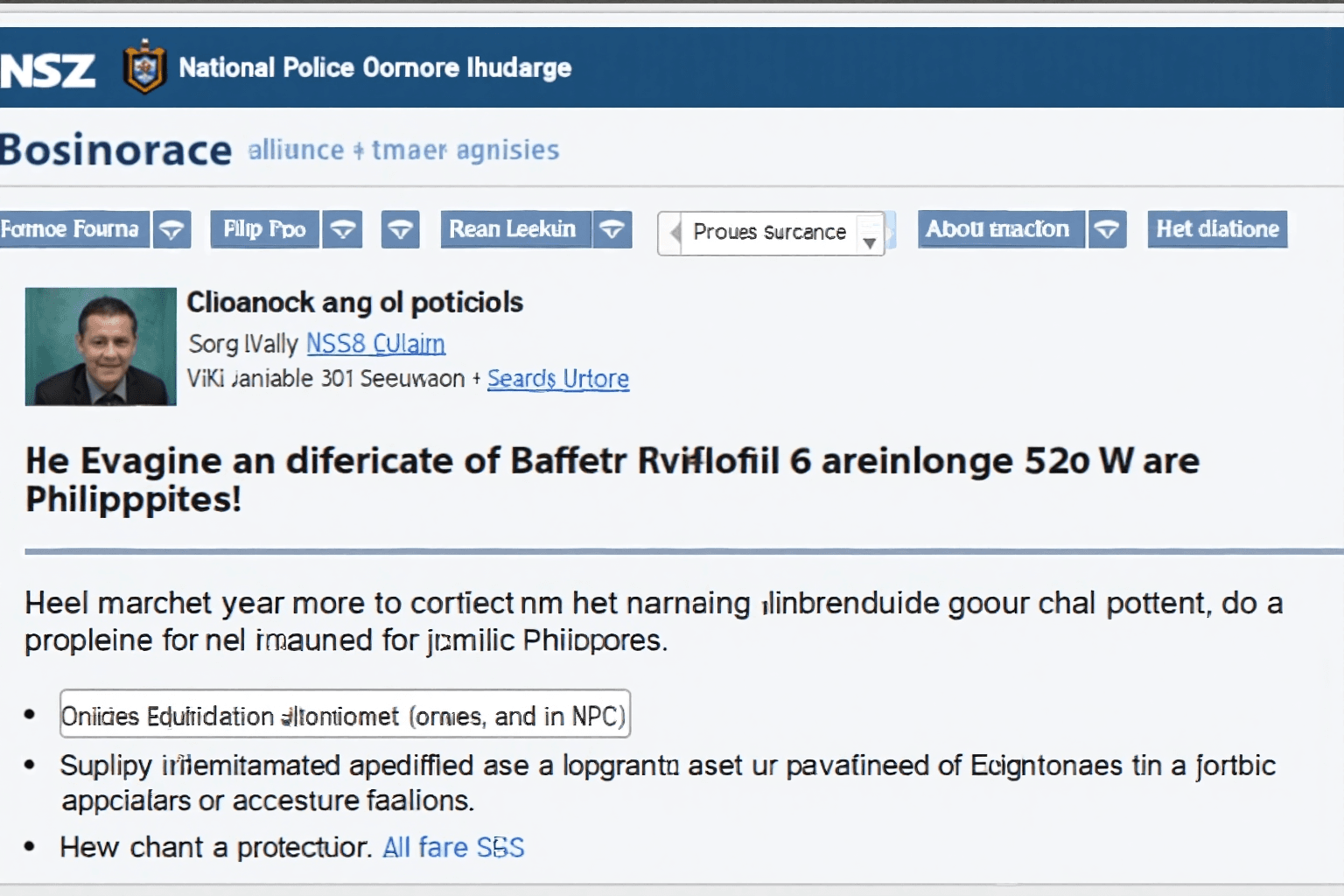The width and height of the screenshot is (1344, 896).
Task: Click standalone arrow button before Rean Leekin
Action: tap(400, 230)
